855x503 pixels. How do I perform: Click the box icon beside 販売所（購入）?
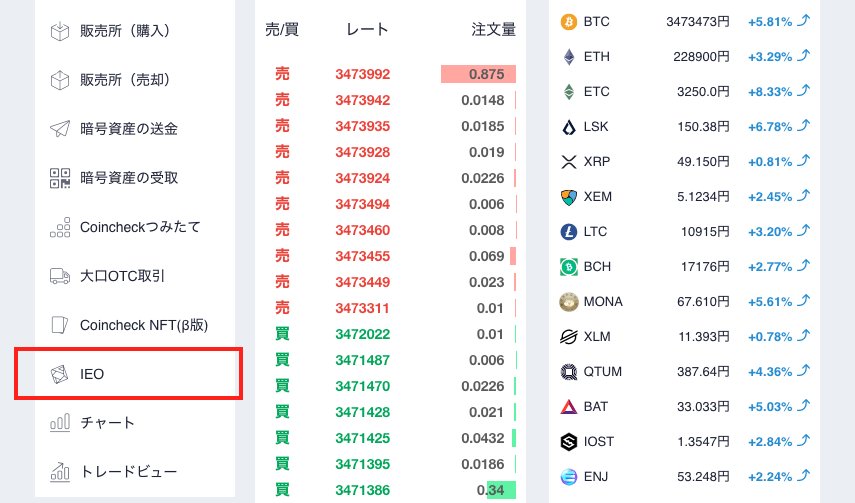(x=60, y=31)
